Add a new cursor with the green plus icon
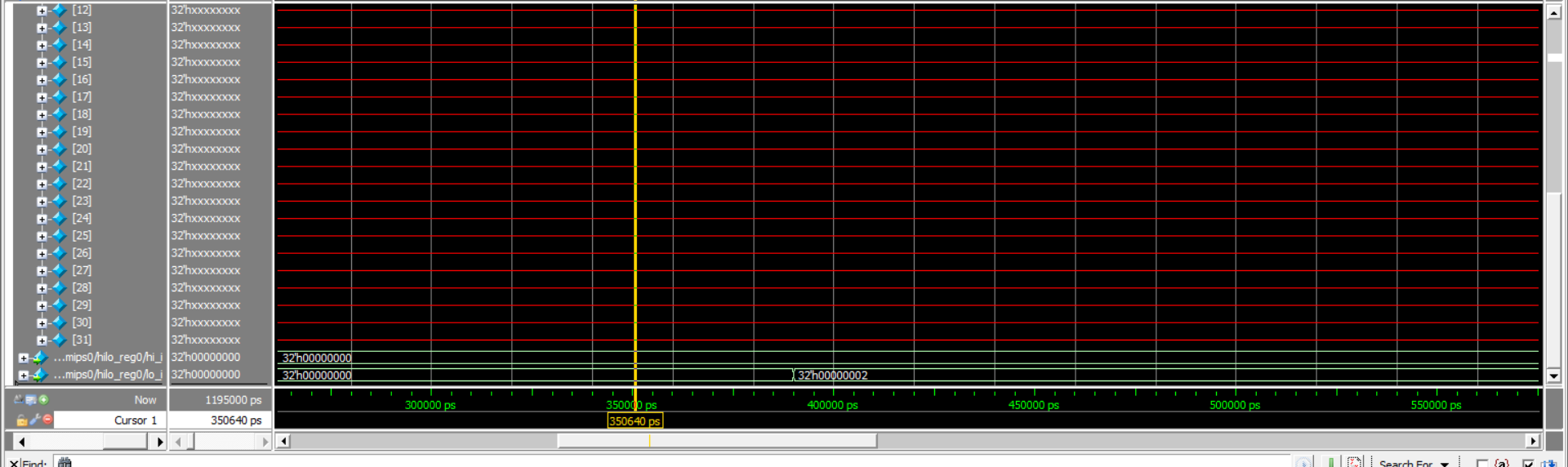Screen dimensions: 1568x467 (43, 399)
